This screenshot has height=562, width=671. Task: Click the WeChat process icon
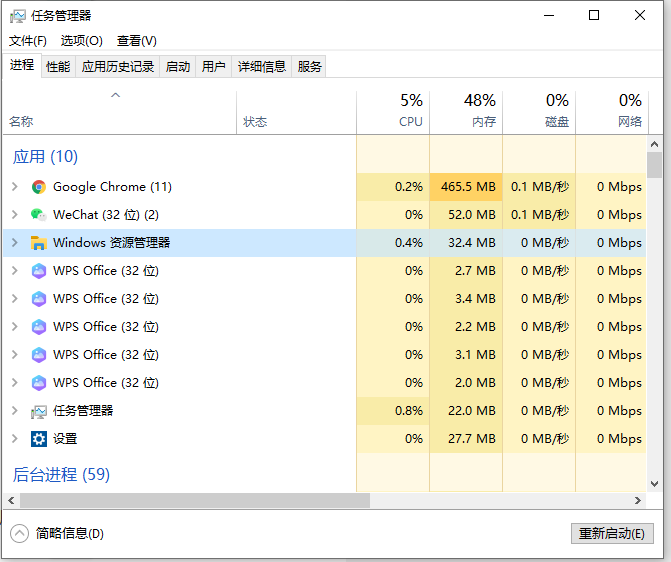39,215
